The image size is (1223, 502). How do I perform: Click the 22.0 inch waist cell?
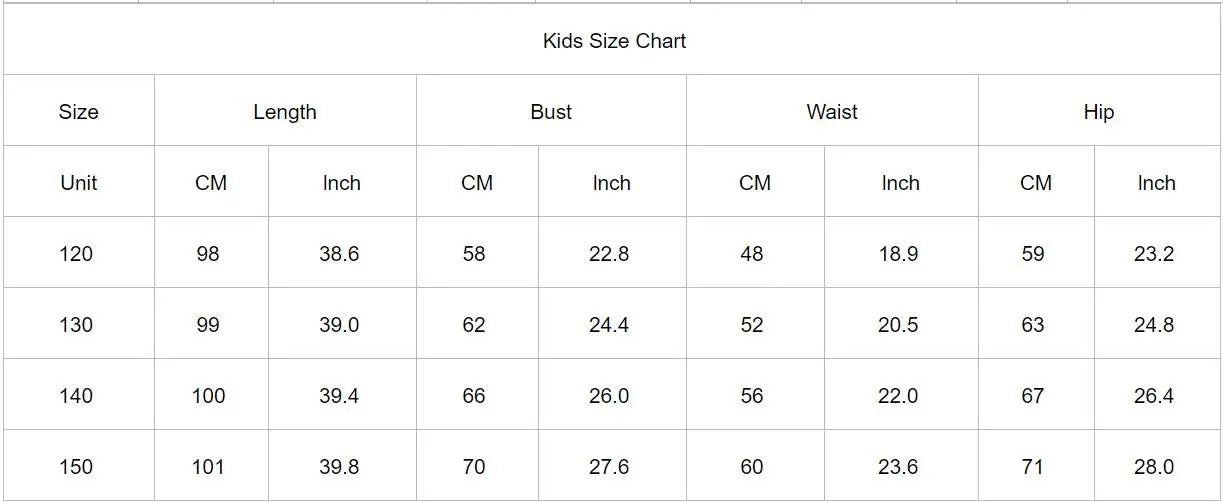point(898,396)
